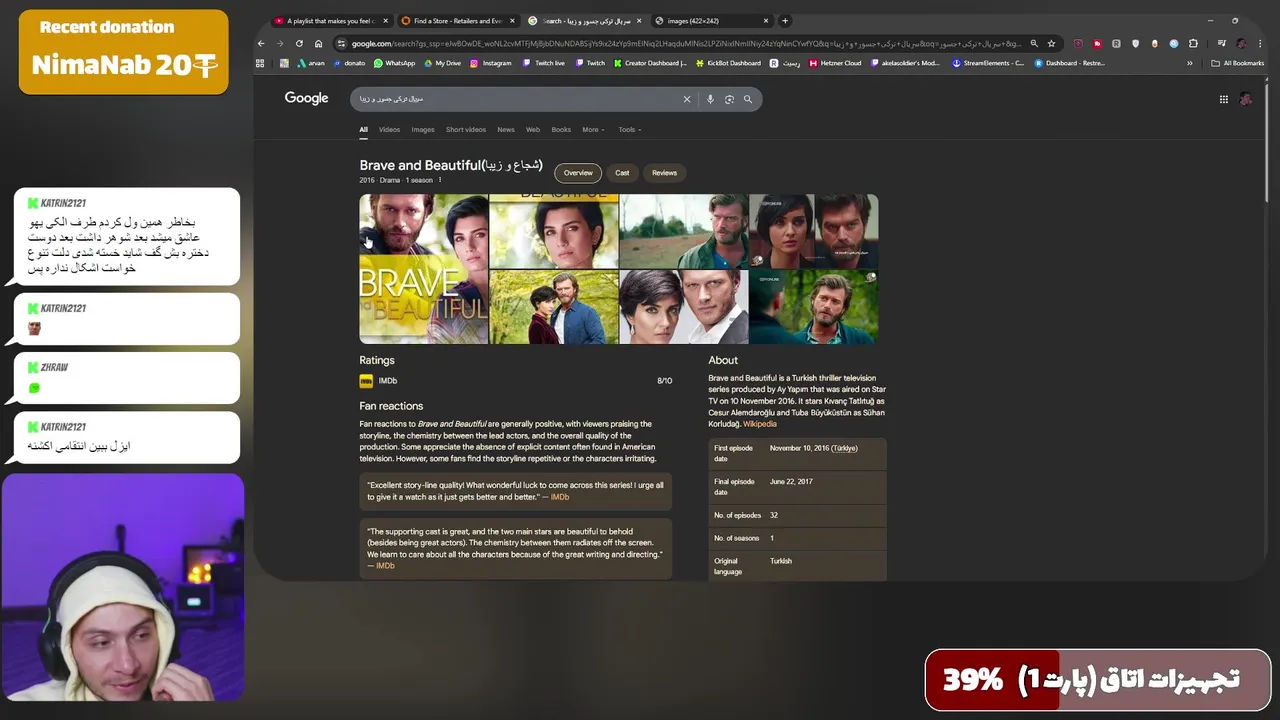
Task: Open the thumbnail of the couple in a field
Action: (553, 307)
